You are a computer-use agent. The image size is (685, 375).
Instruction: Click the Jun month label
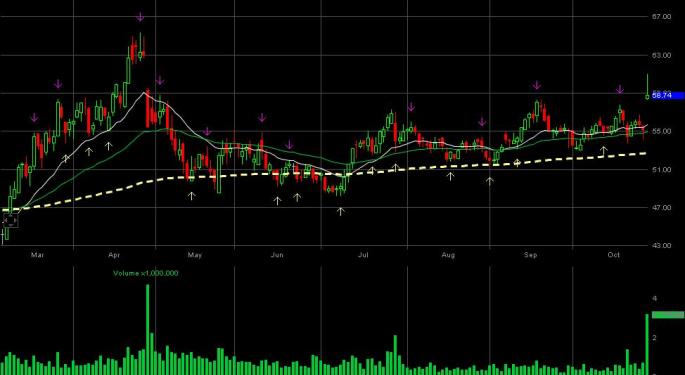point(277,255)
